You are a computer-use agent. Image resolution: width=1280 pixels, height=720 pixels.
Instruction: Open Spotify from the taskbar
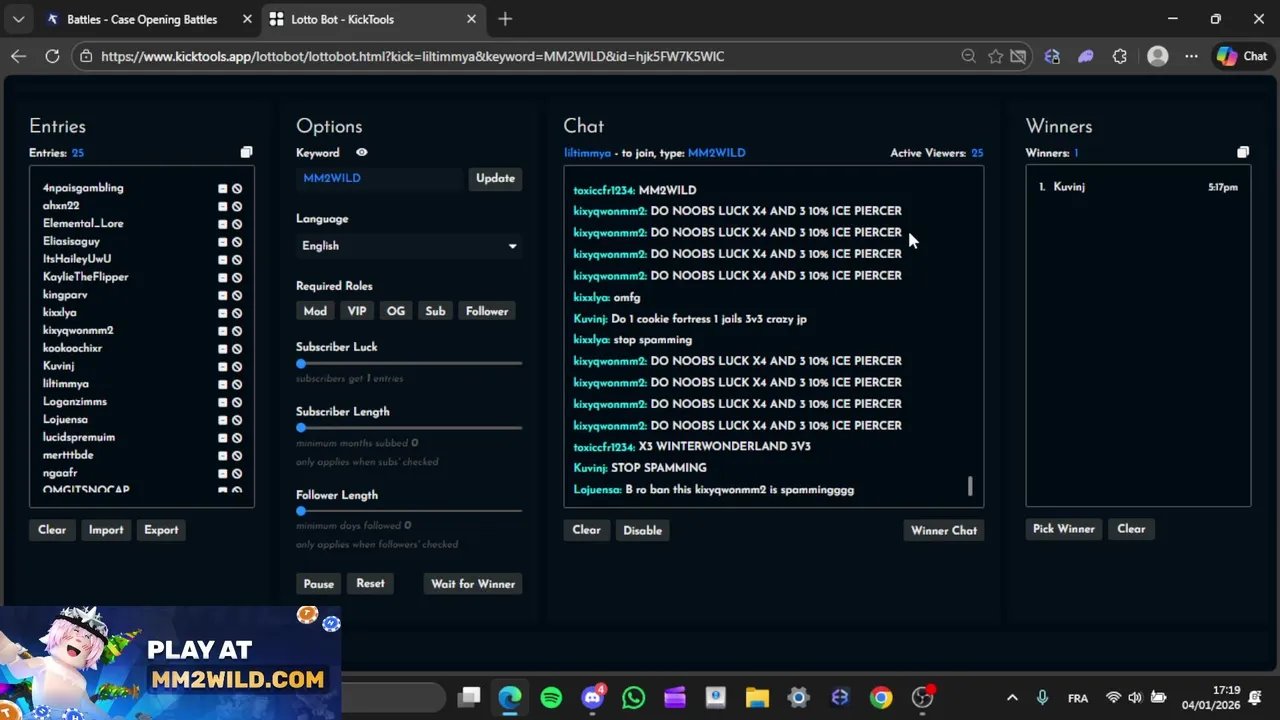(551, 698)
